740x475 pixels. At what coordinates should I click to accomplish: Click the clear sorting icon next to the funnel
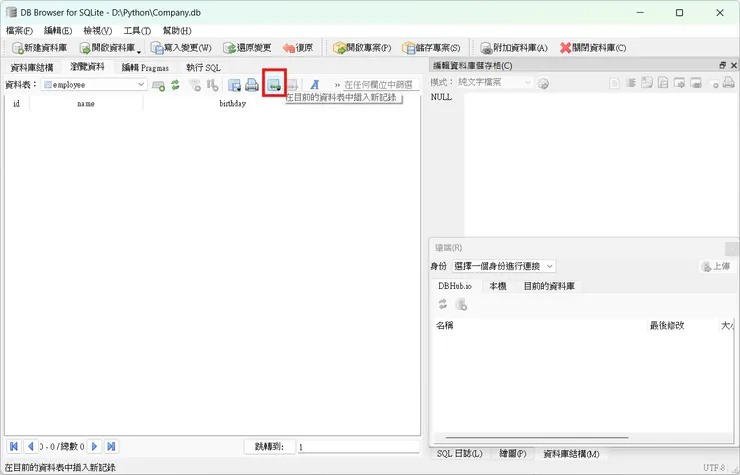(213, 85)
